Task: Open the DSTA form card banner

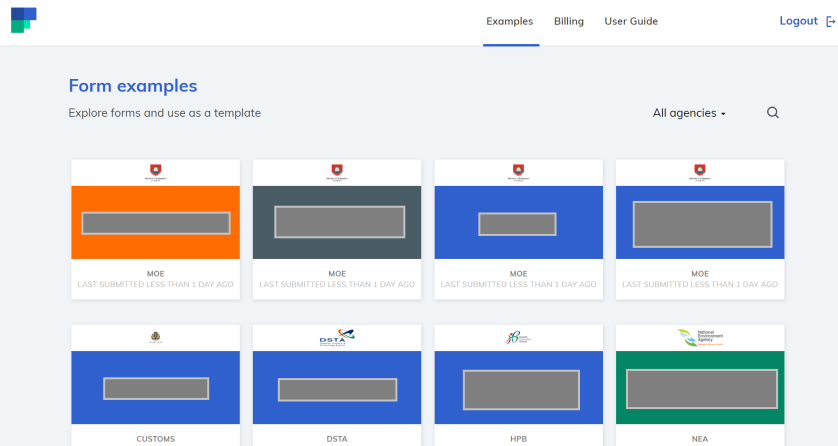Action: tap(336, 388)
